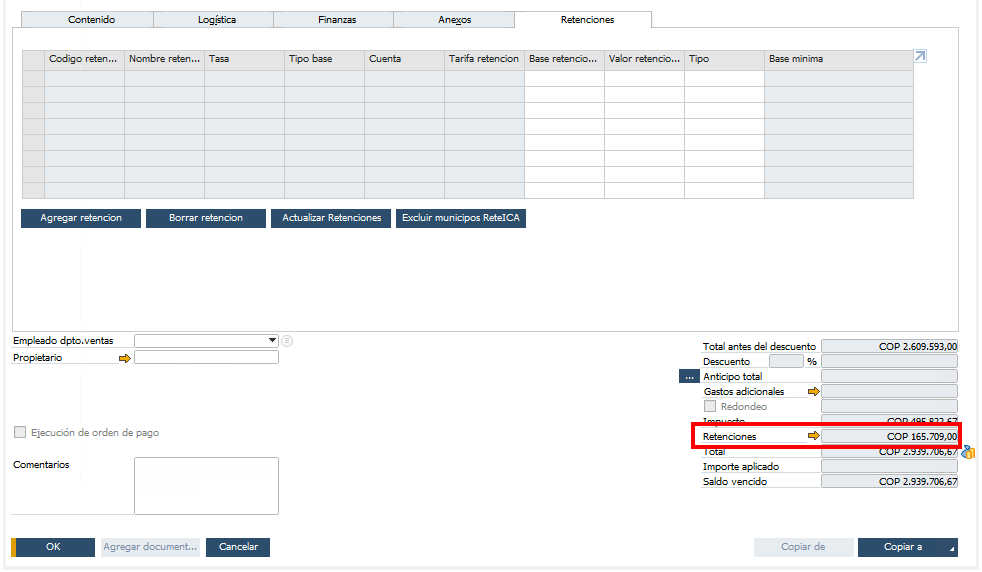Click the Gastos adicionales orange link arrow
This screenshot has height=572, width=982.
[x=813, y=392]
